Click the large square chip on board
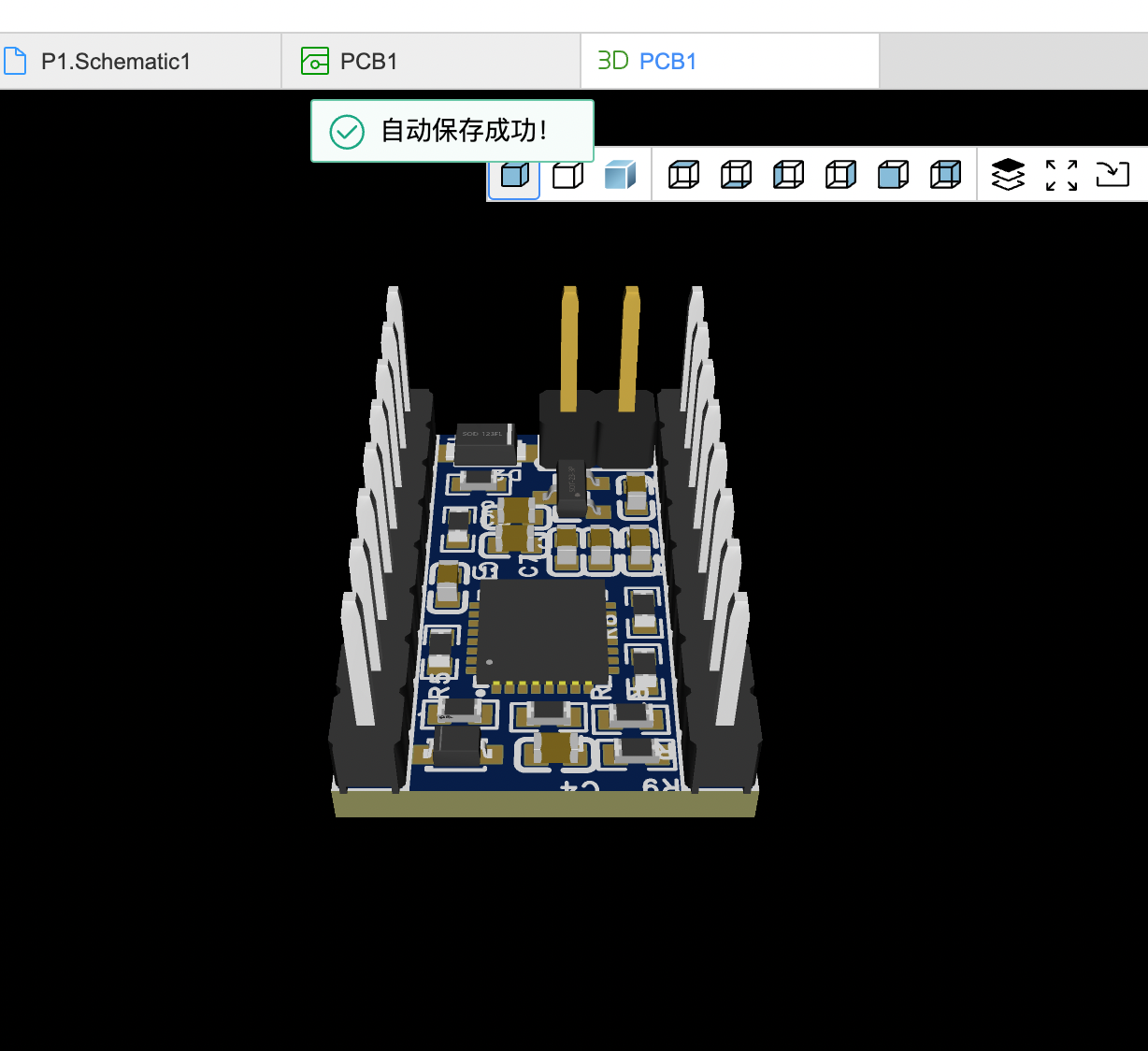Image resolution: width=1148 pixels, height=1051 pixels. (541, 631)
